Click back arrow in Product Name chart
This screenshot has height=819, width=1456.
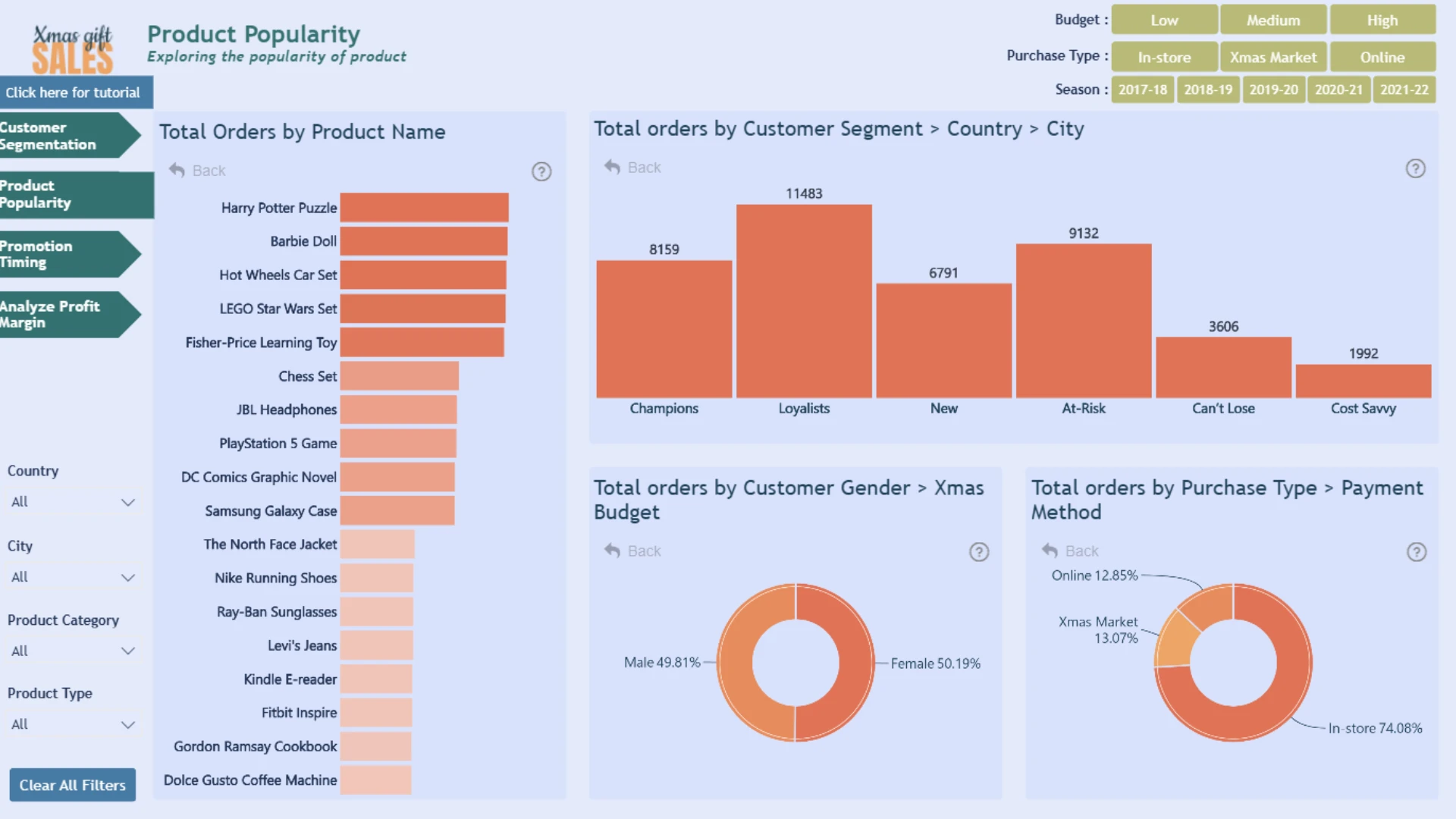(x=177, y=170)
